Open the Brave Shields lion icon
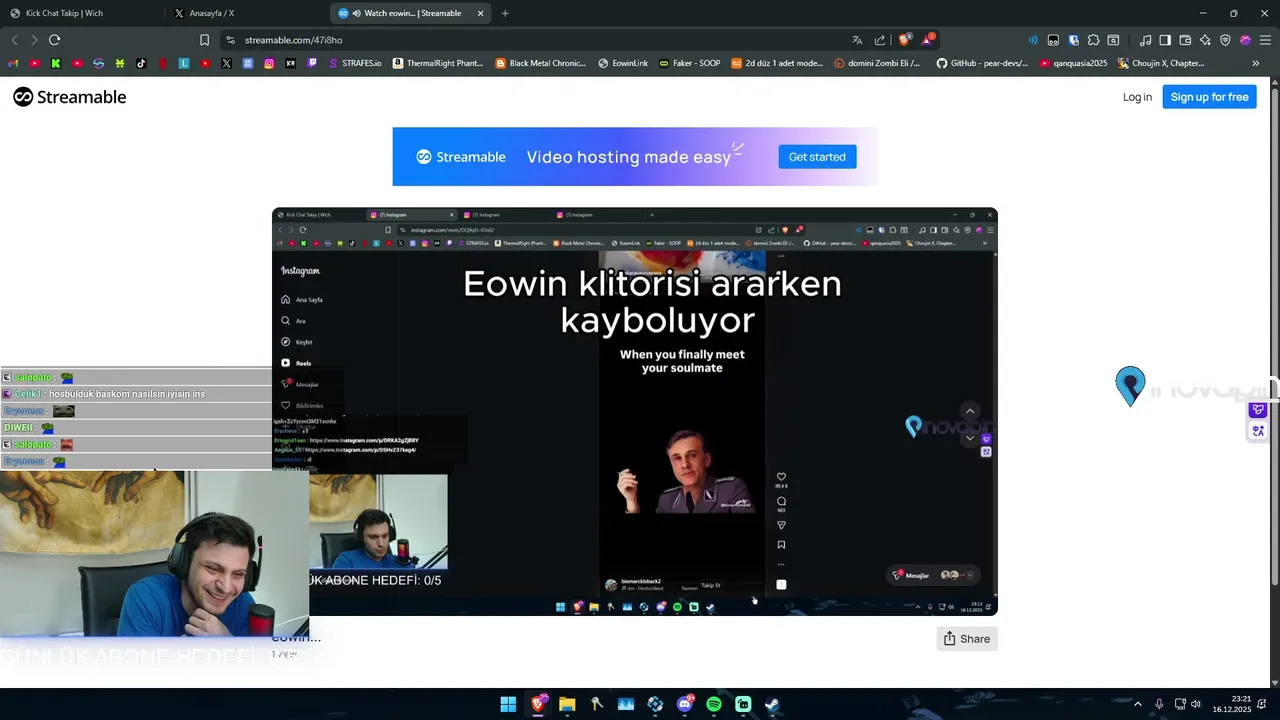 click(903, 40)
